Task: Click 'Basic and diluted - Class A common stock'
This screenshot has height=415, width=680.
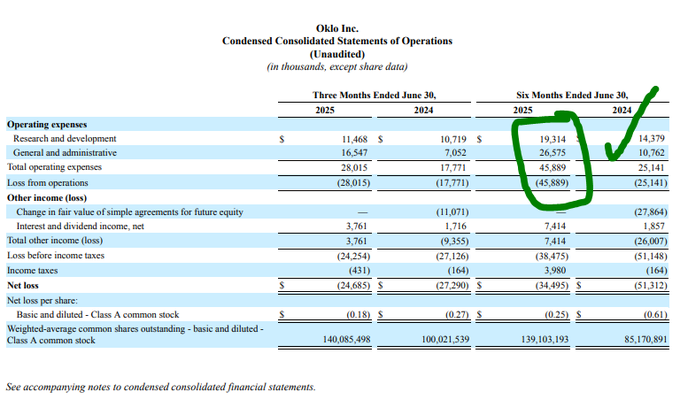Action: click(98, 315)
